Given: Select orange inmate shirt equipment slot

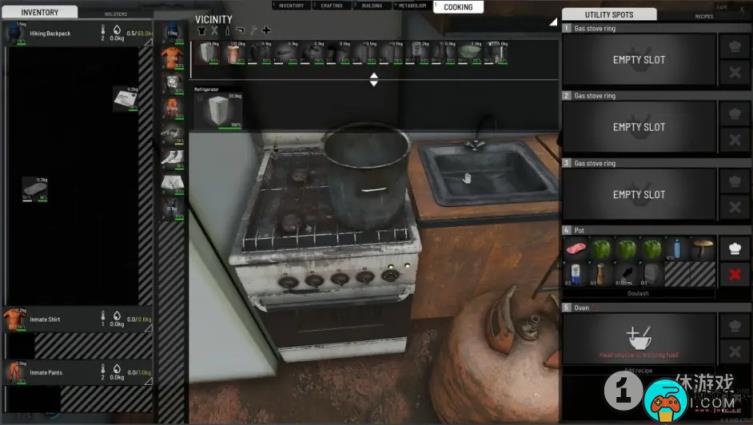Looking at the screenshot, I should (172, 58).
